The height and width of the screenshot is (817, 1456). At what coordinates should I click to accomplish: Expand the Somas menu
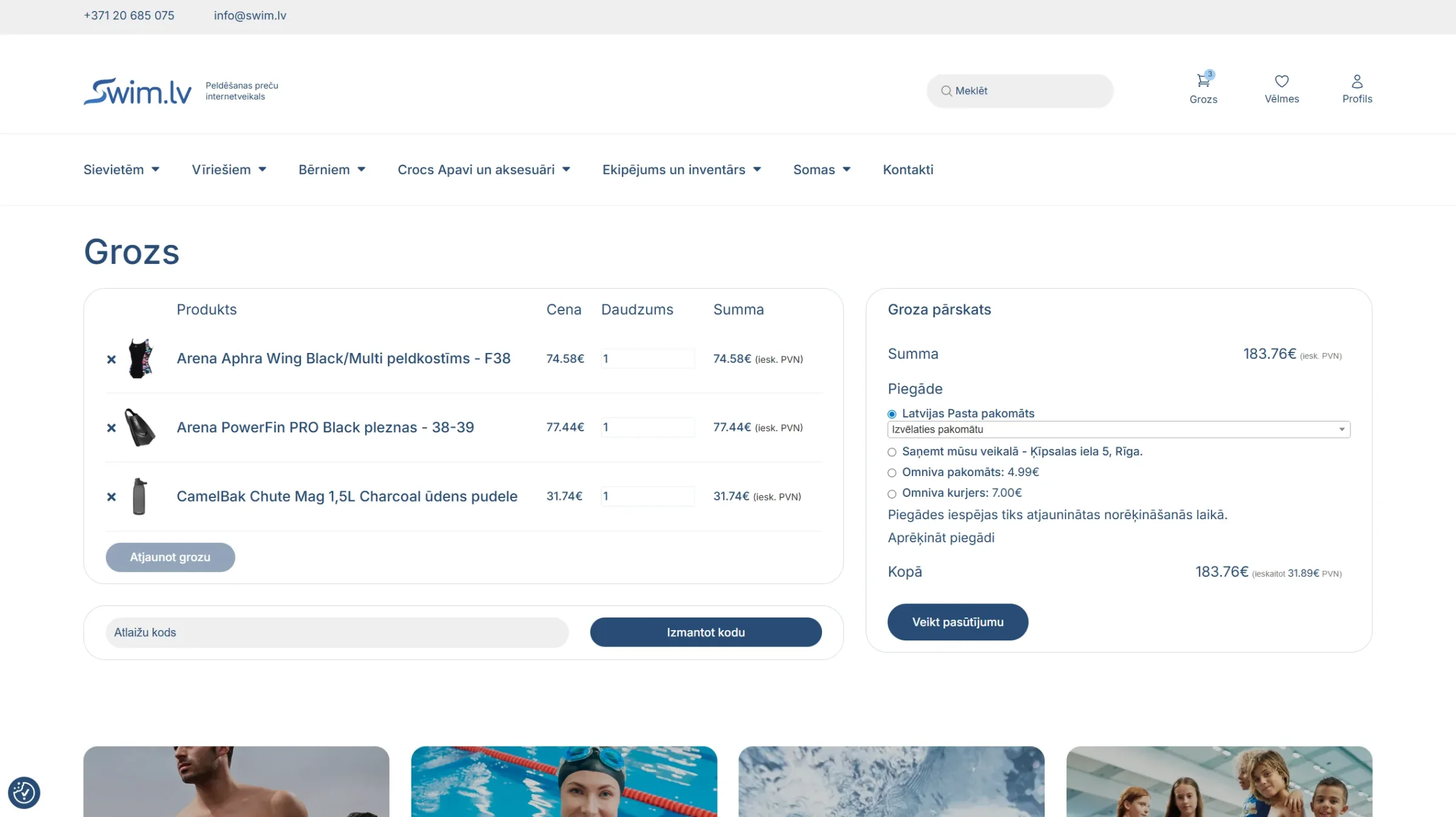(x=821, y=170)
